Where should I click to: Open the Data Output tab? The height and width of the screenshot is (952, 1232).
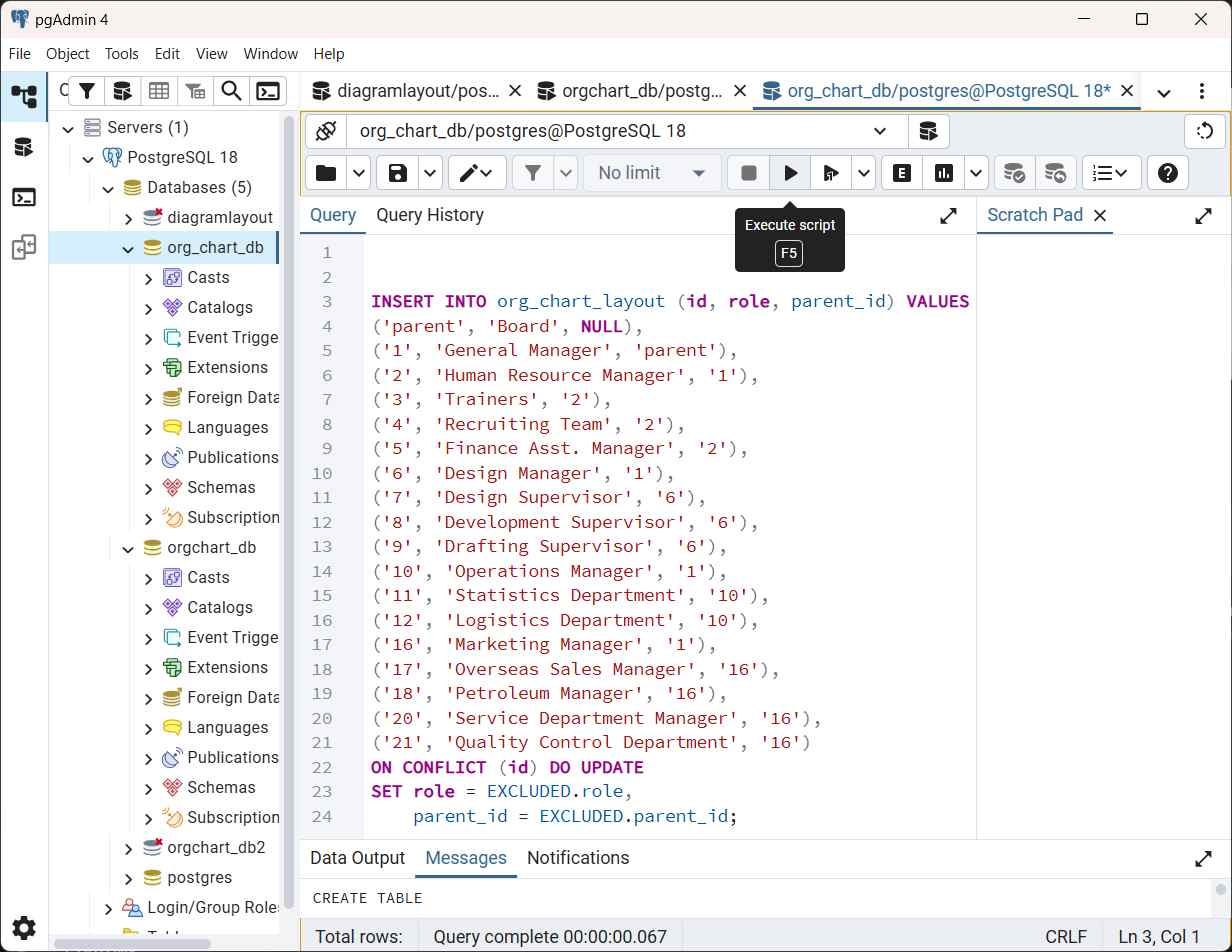coord(357,858)
